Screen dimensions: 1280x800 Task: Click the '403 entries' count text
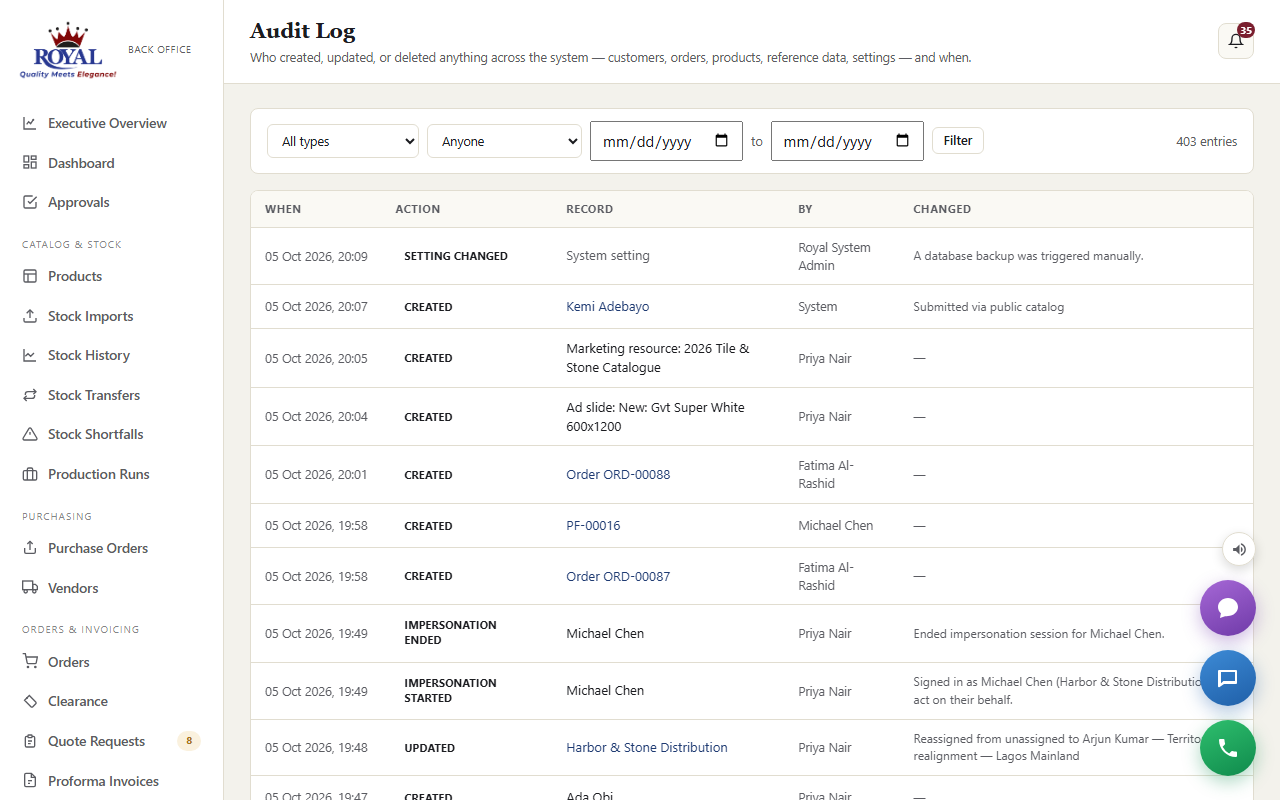[x=1206, y=141]
